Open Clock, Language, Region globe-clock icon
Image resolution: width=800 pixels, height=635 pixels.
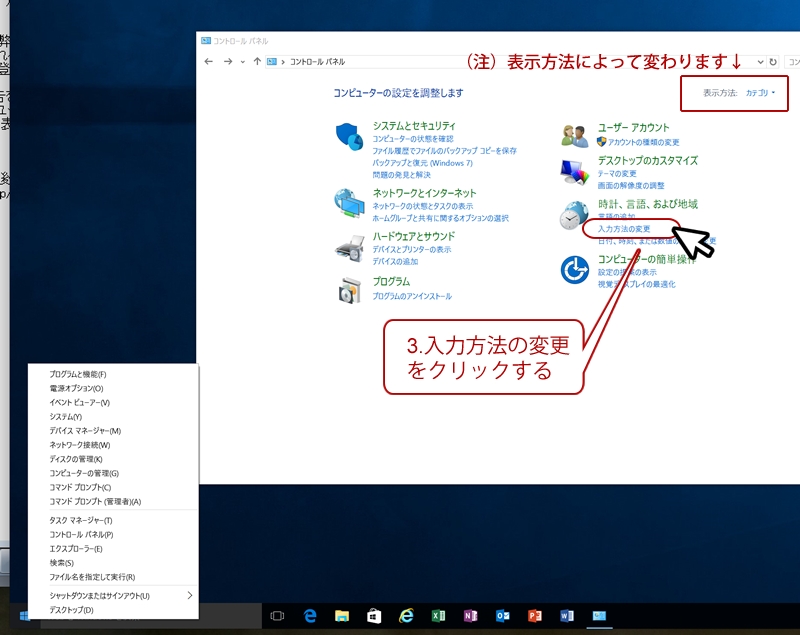574,215
